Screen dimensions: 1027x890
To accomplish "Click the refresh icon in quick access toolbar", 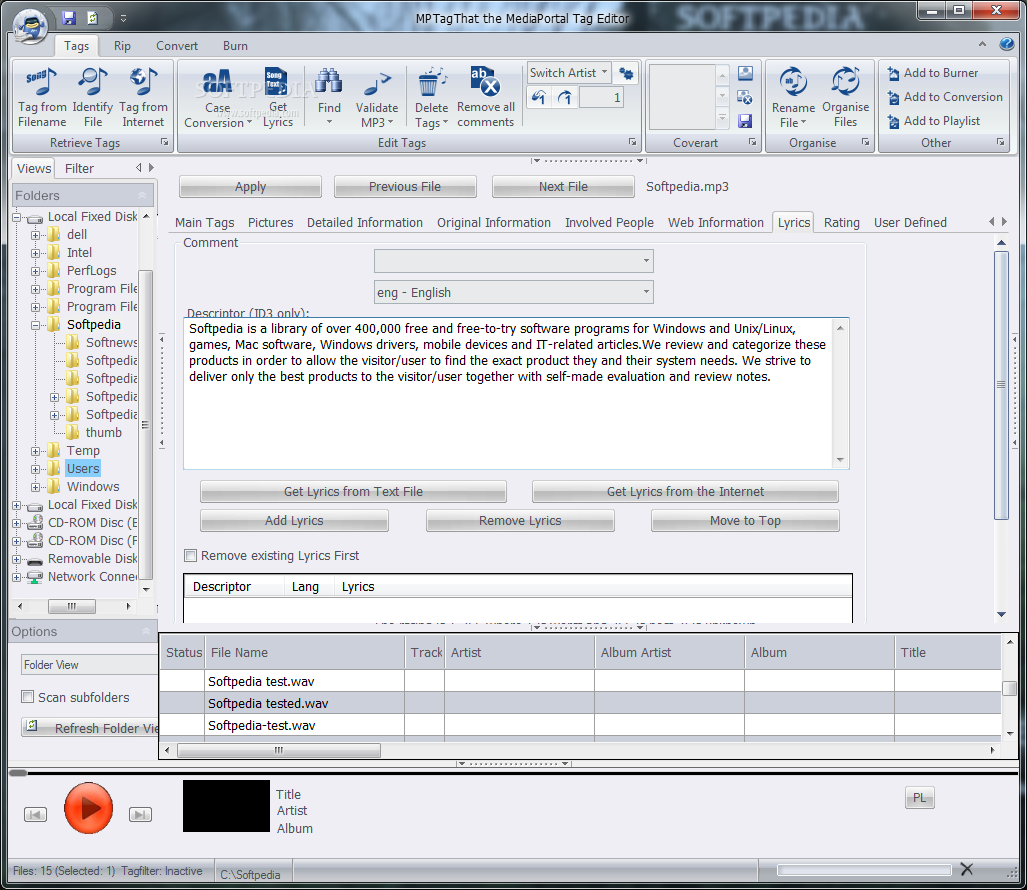I will coord(93,18).
